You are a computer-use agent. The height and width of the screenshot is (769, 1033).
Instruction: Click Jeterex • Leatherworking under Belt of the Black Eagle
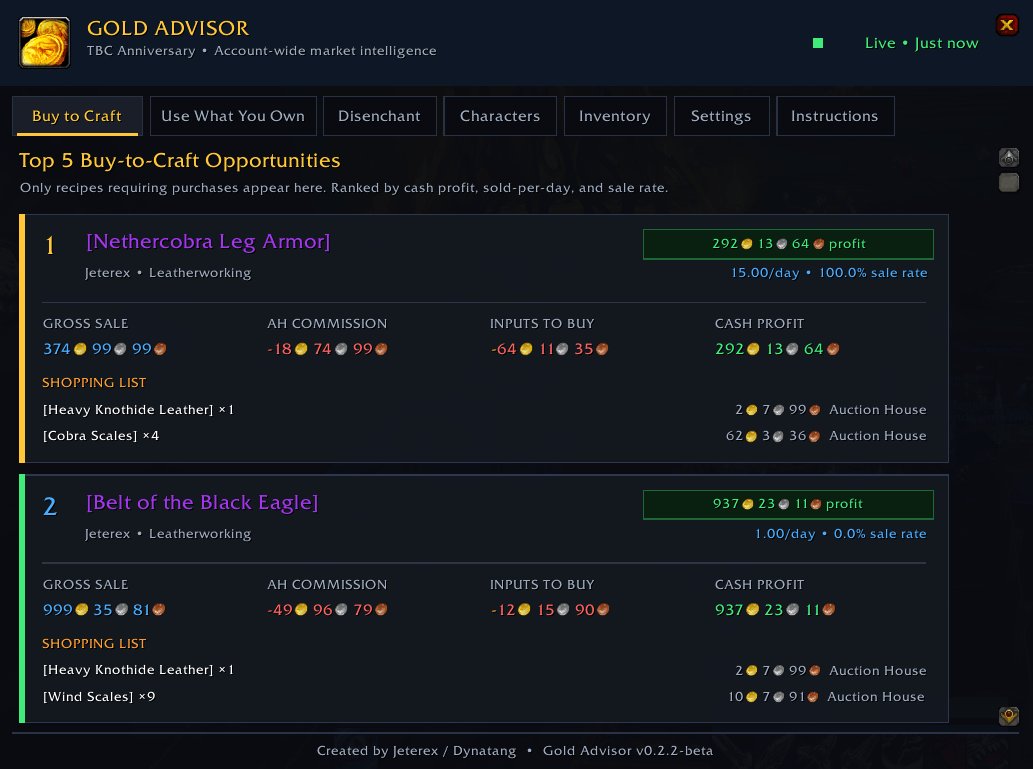pyautogui.click(x=168, y=534)
